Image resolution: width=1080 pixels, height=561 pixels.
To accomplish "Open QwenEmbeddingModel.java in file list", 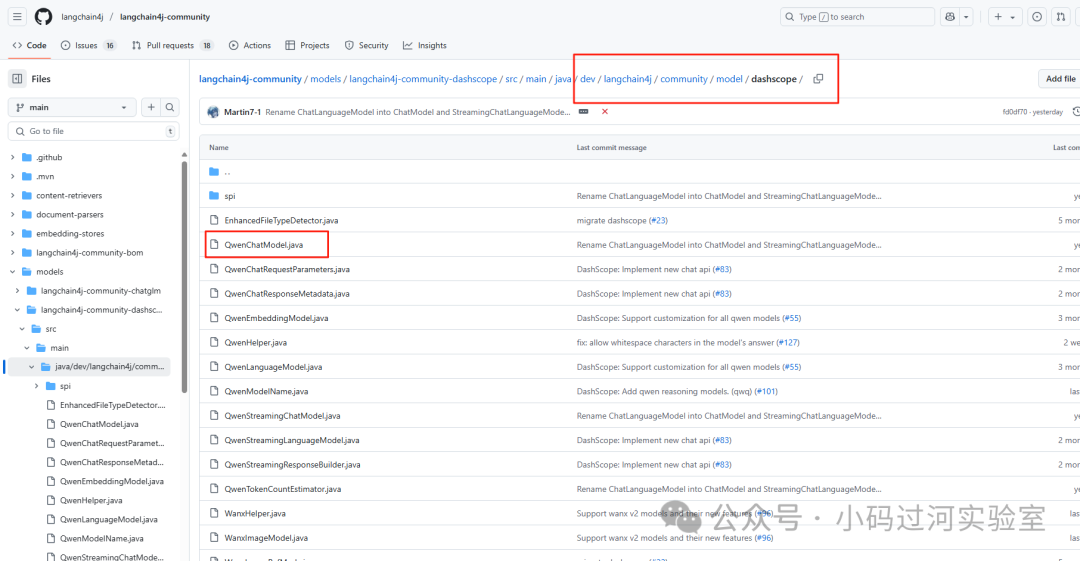I will (x=276, y=318).
